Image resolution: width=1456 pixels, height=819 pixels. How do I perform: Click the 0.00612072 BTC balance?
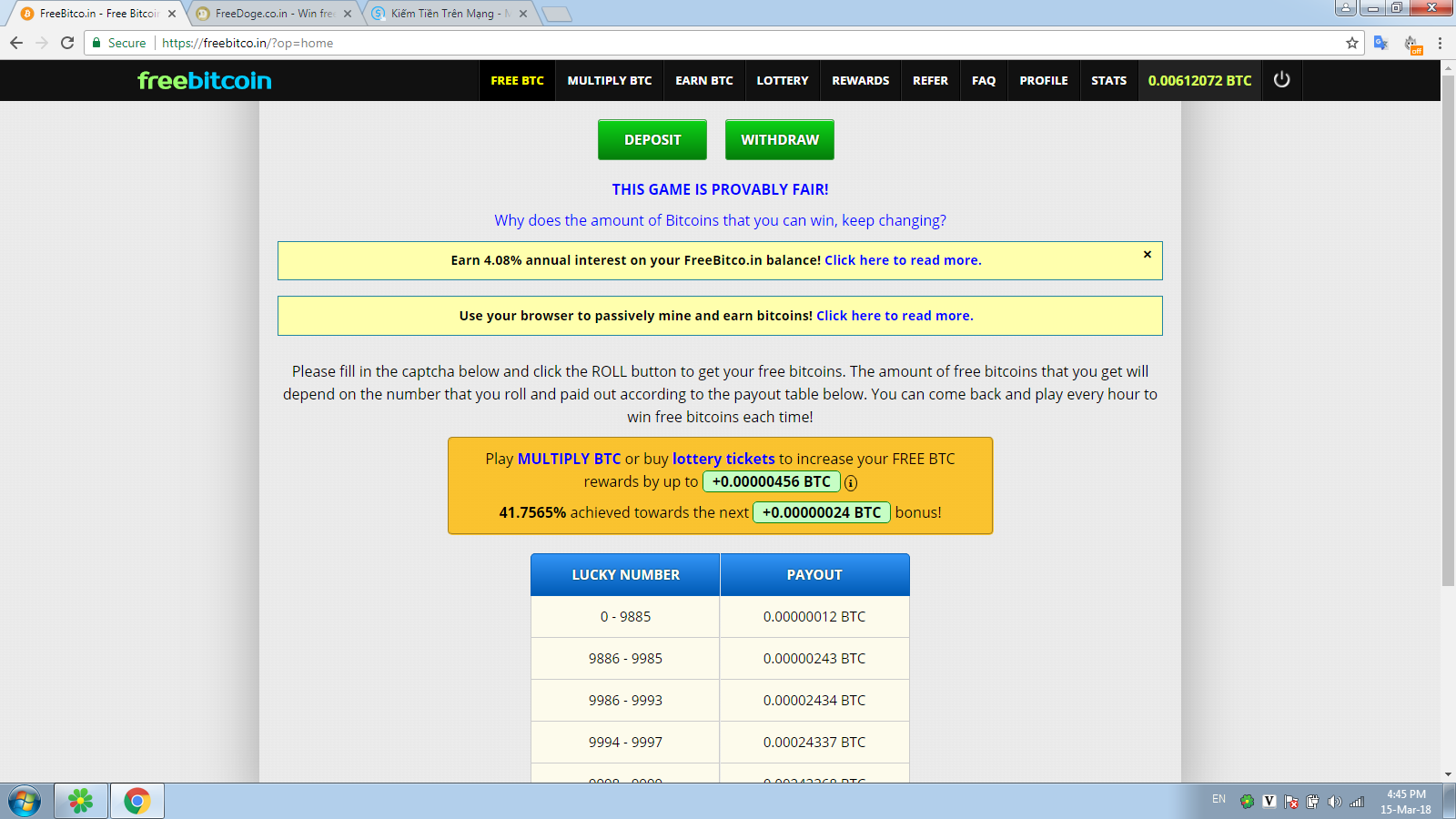tap(1199, 80)
